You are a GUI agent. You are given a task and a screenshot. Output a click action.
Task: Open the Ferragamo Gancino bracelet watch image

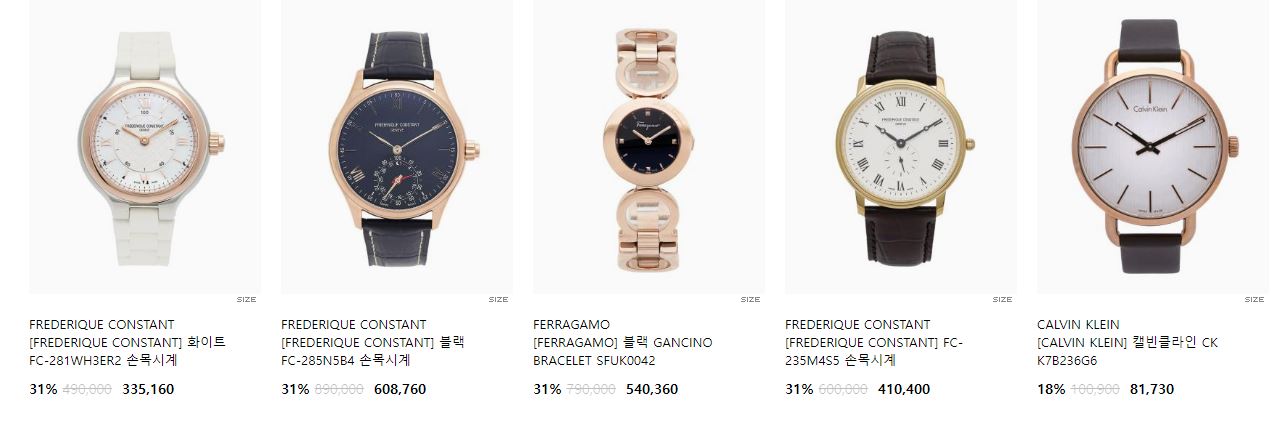649,146
